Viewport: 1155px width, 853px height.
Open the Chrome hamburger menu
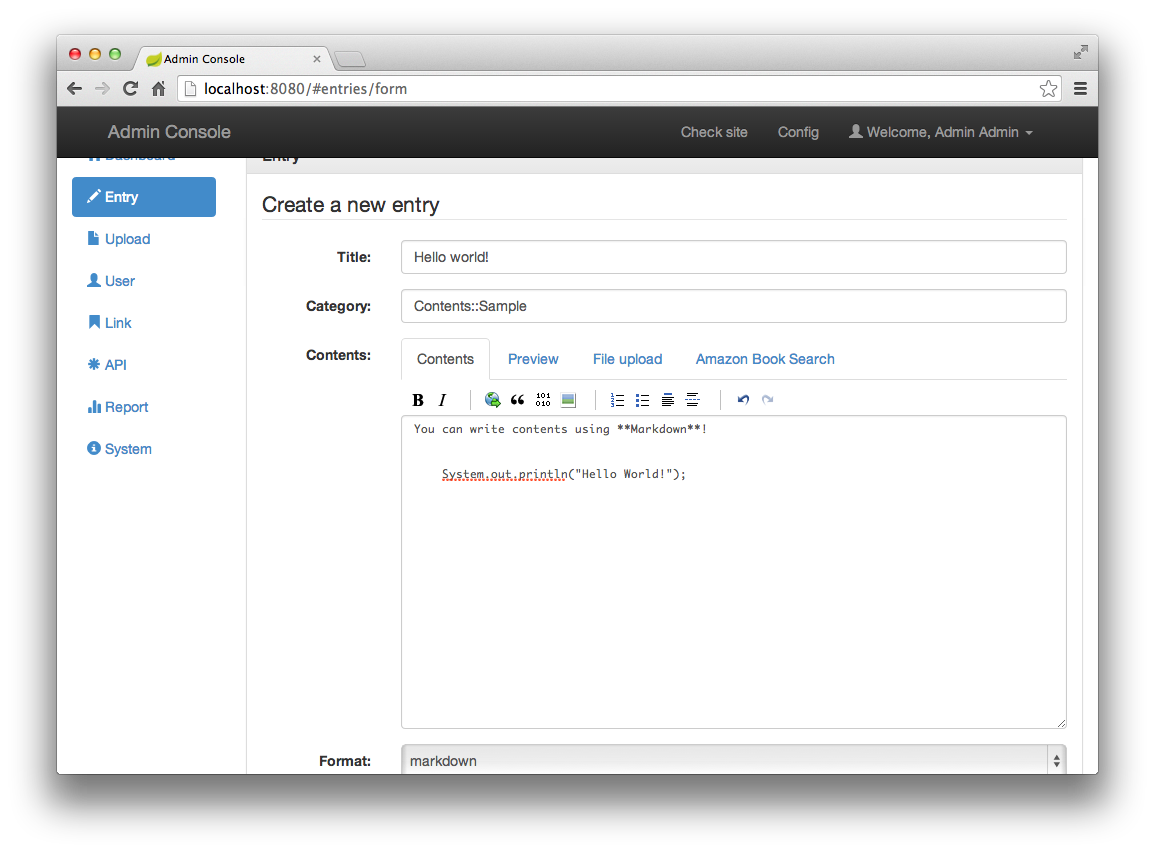(1081, 89)
